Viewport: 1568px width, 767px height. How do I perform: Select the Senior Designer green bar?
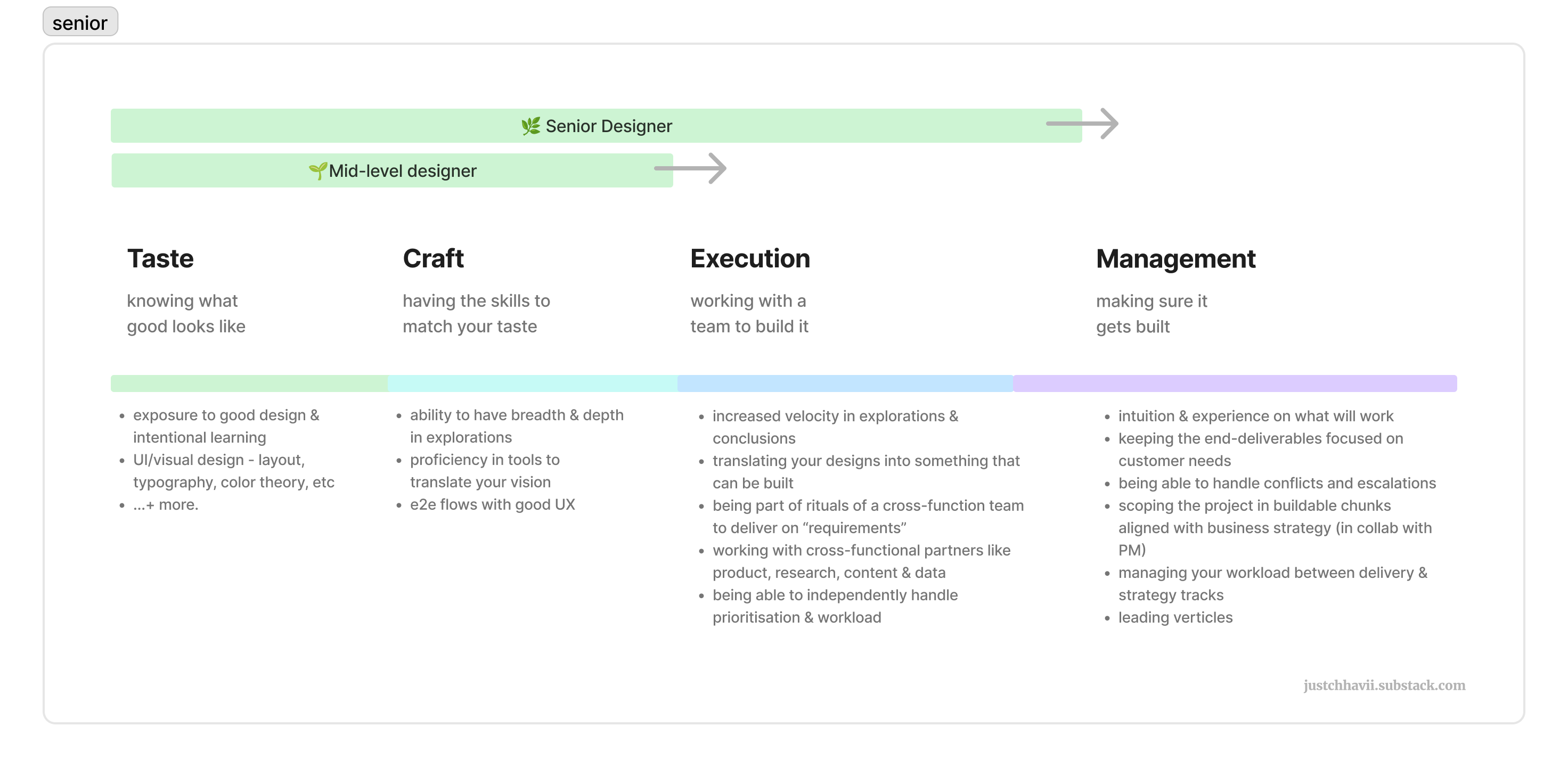click(596, 125)
